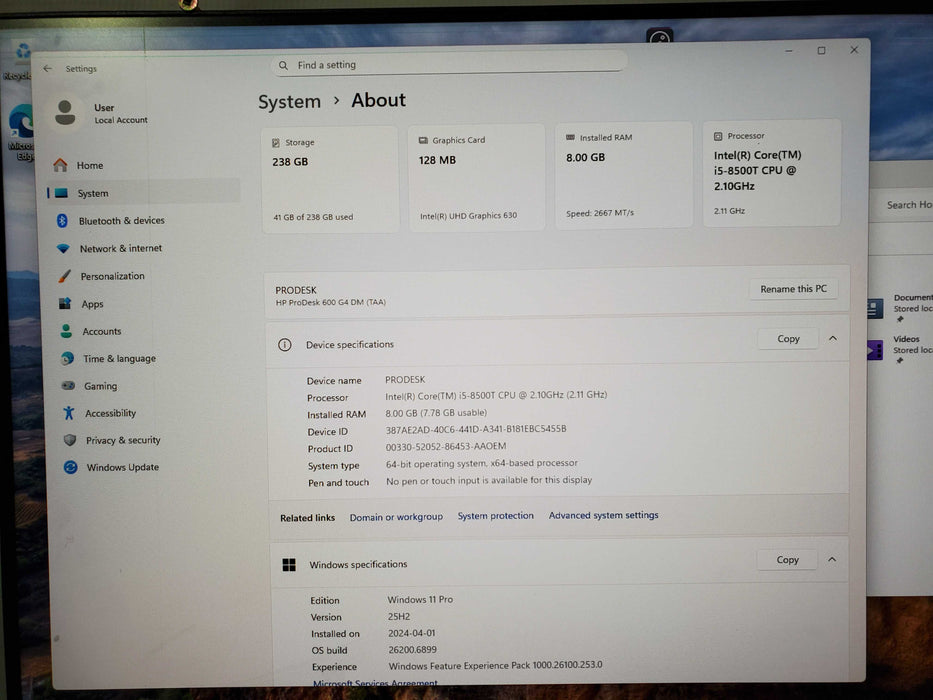The height and width of the screenshot is (700, 933).
Task: Click the Bluetooth icon in sidebar
Action: [x=62, y=221]
